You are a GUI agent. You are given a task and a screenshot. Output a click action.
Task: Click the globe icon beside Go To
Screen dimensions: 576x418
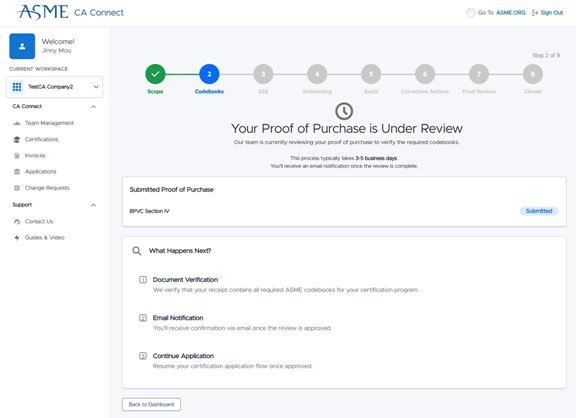[x=471, y=12]
